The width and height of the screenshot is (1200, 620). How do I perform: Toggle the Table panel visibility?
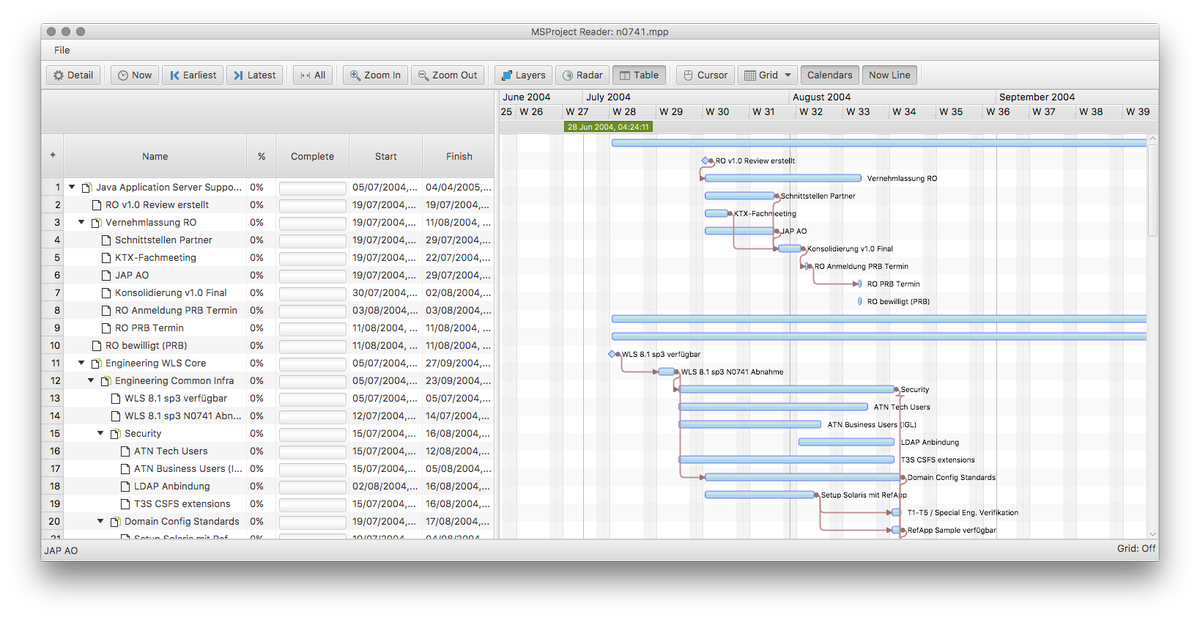[x=637, y=75]
